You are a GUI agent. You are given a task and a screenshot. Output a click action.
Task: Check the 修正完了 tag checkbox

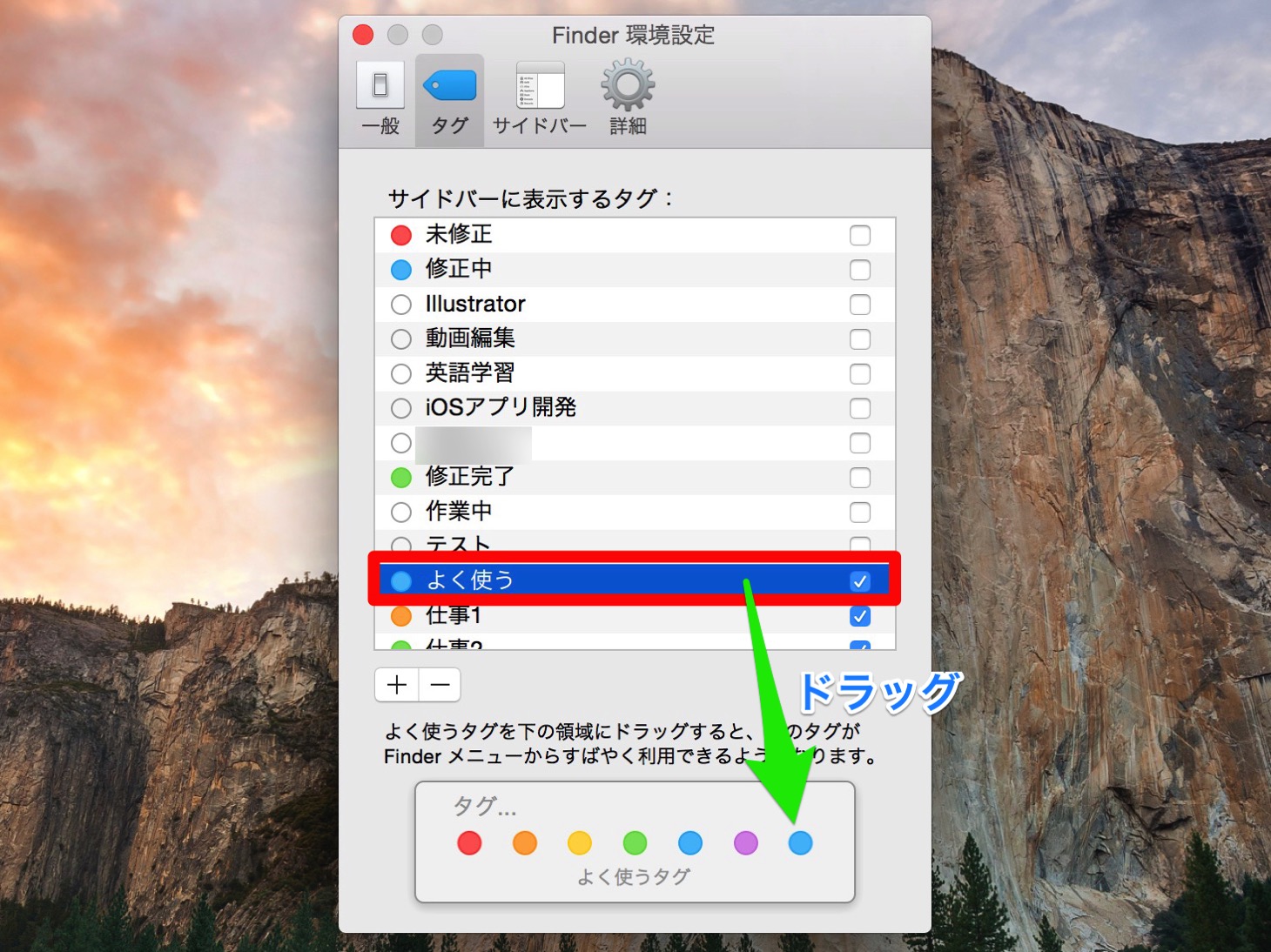coord(860,478)
